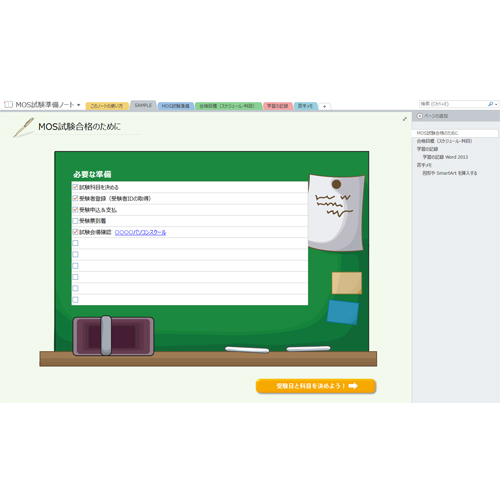
Task: Open the ○○○○パソコンスクール link
Action: point(140,232)
